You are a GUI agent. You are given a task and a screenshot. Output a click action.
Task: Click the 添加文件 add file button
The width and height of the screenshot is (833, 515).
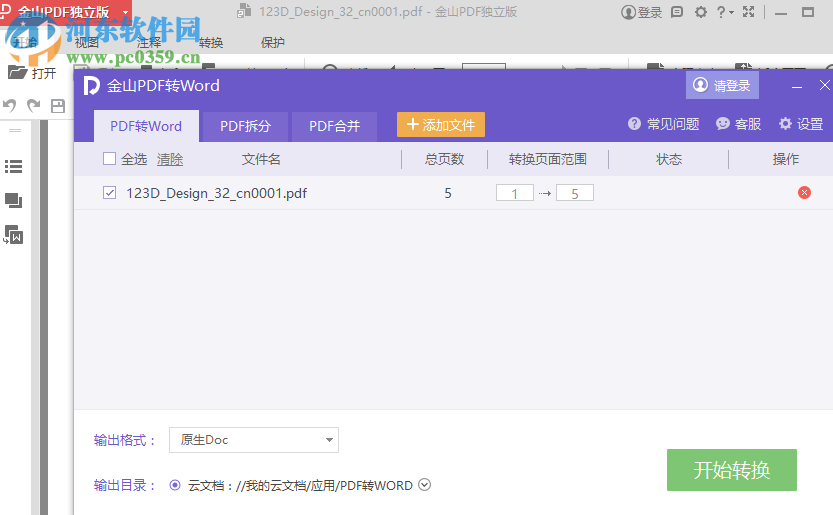pyautogui.click(x=441, y=125)
